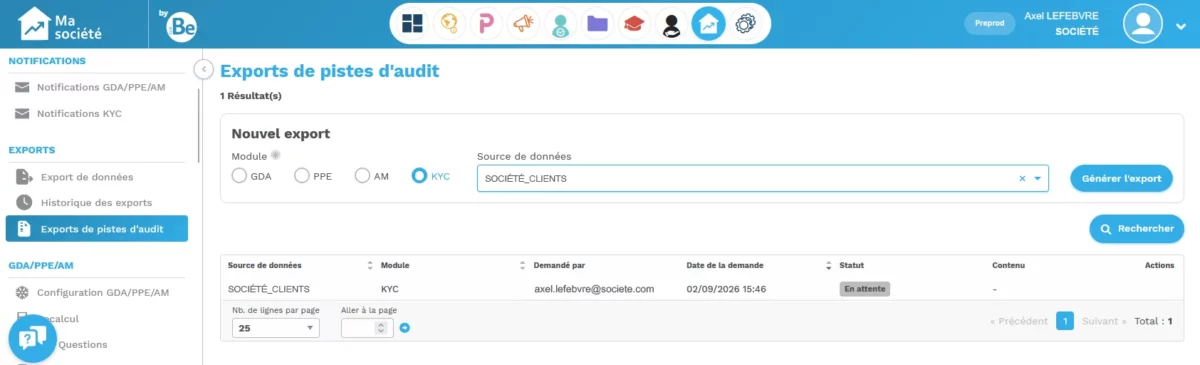Click the Contenu column header
The height and width of the screenshot is (365, 1200).
(1009, 266)
